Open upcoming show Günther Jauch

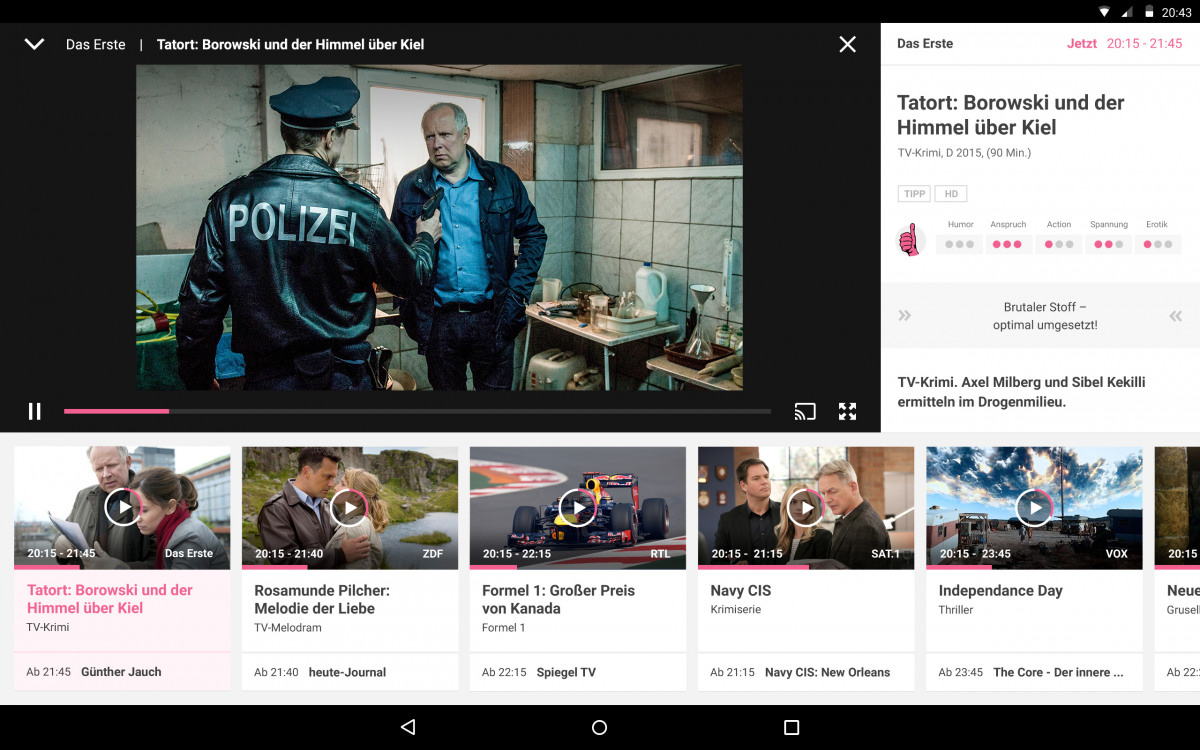[x=121, y=672]
